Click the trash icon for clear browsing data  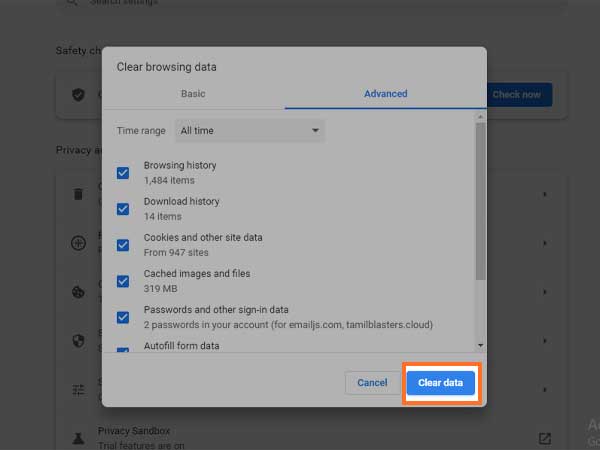[78, 194]
